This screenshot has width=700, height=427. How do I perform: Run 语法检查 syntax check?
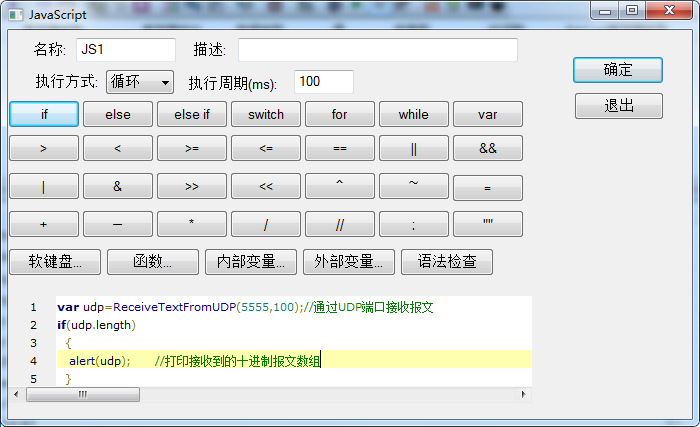click(x=447, y=262)
